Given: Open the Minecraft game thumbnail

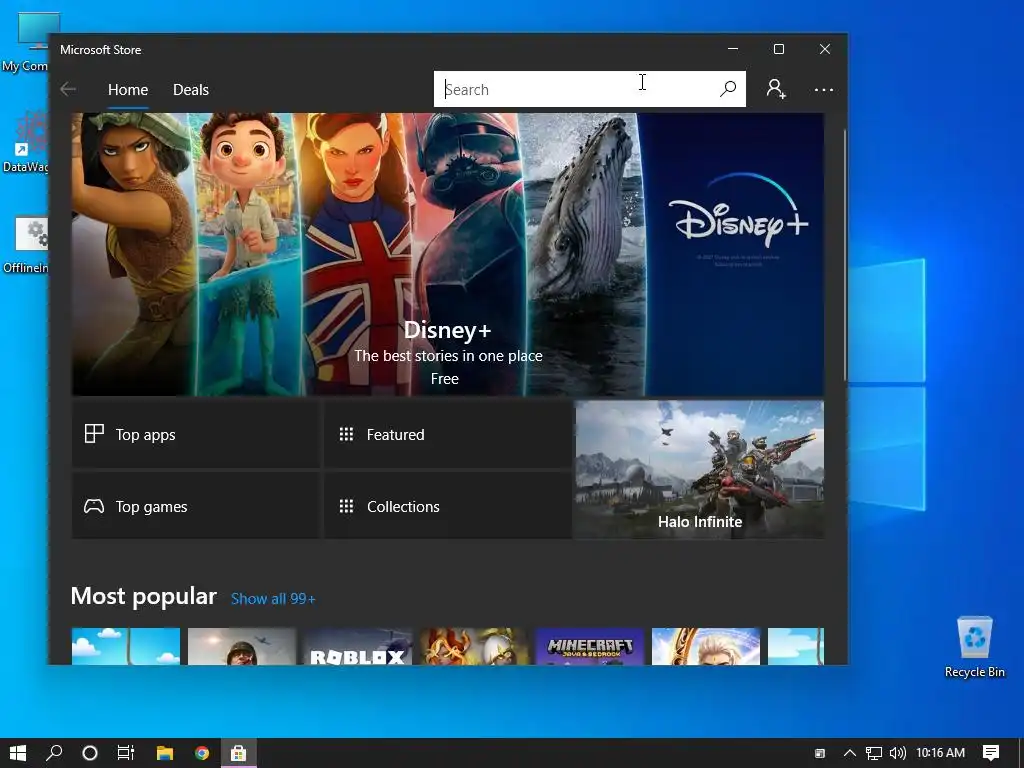Looking at the screenshot, I should (x=590, y=646).
